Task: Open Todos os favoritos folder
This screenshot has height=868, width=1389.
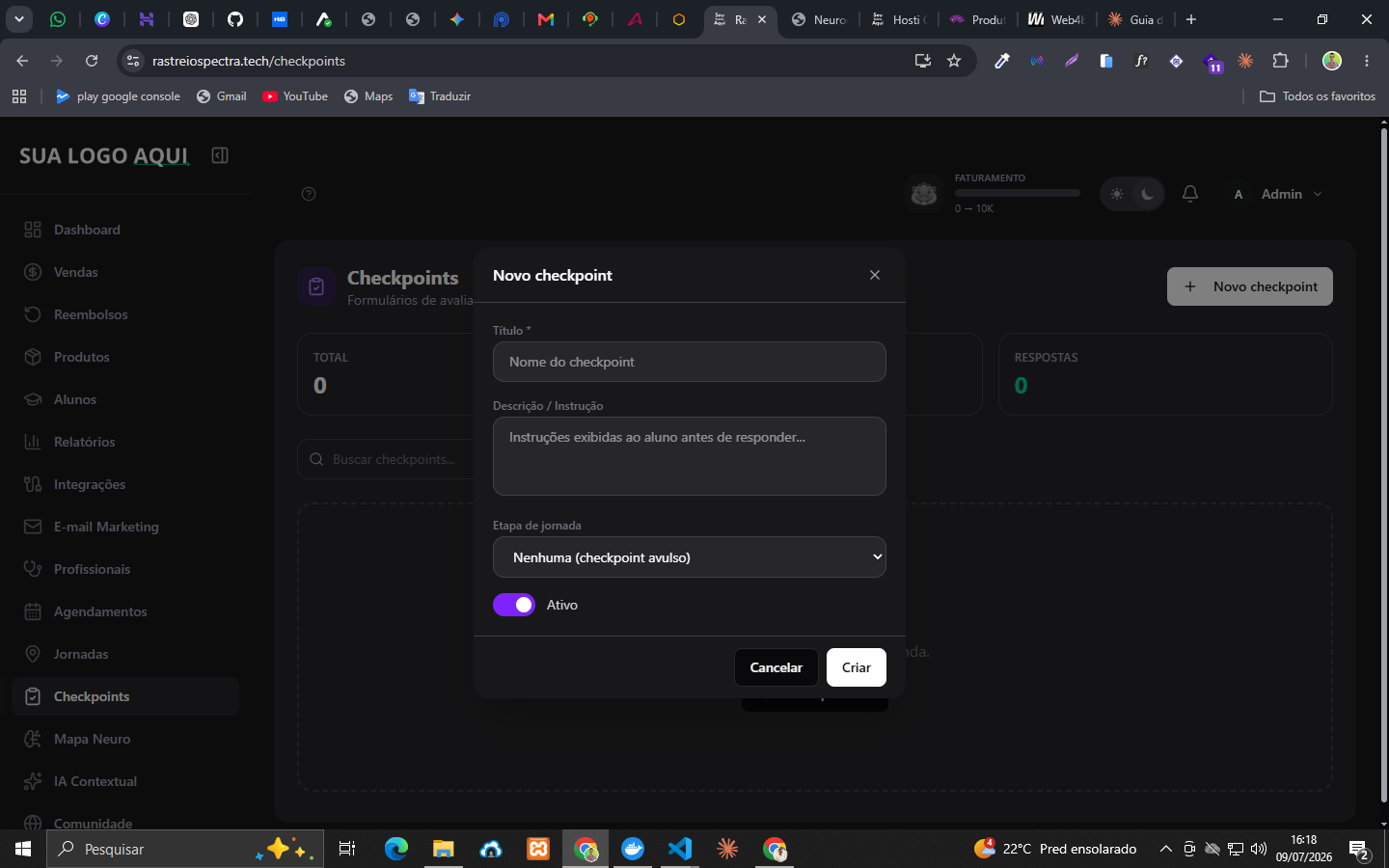Action: [x=1318, y=96]
